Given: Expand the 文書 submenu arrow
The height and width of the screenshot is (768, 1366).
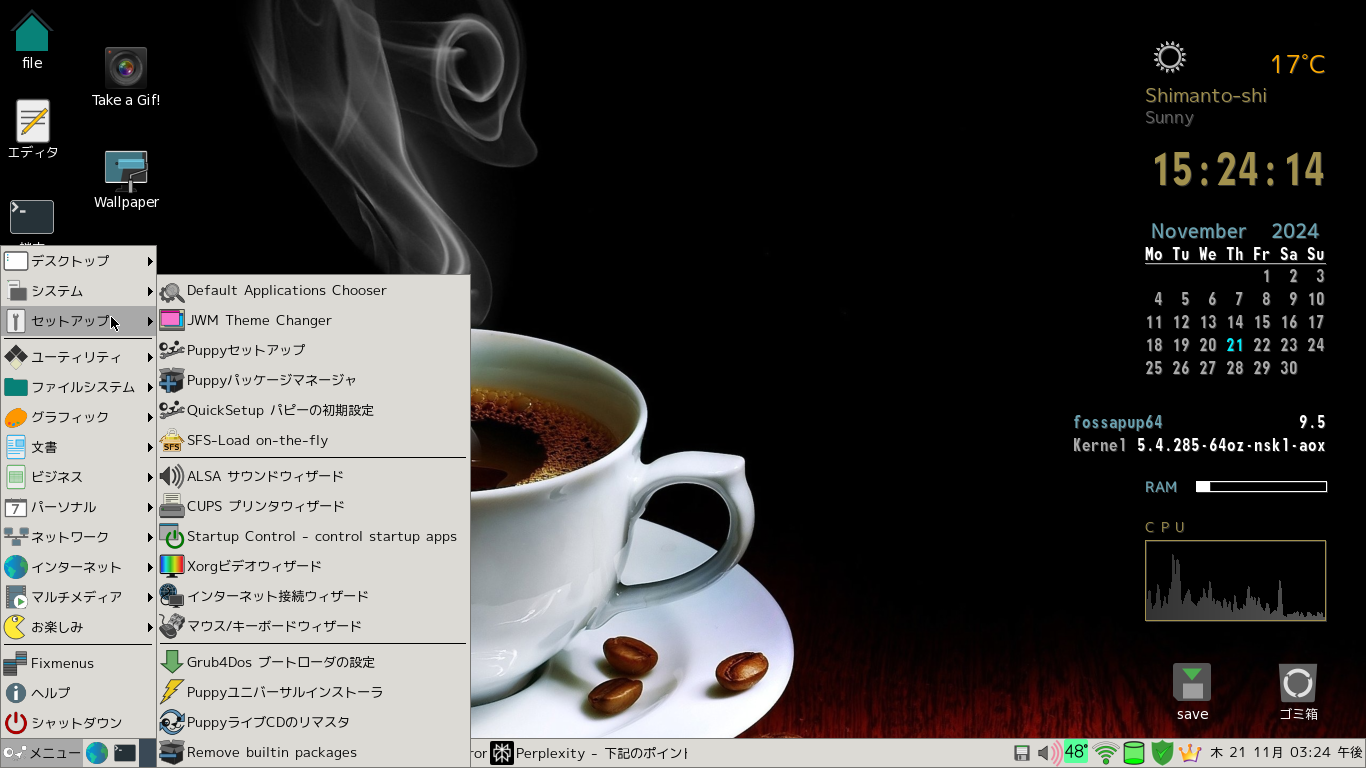Looking at the screenshot, I should [x=150, y=447].
